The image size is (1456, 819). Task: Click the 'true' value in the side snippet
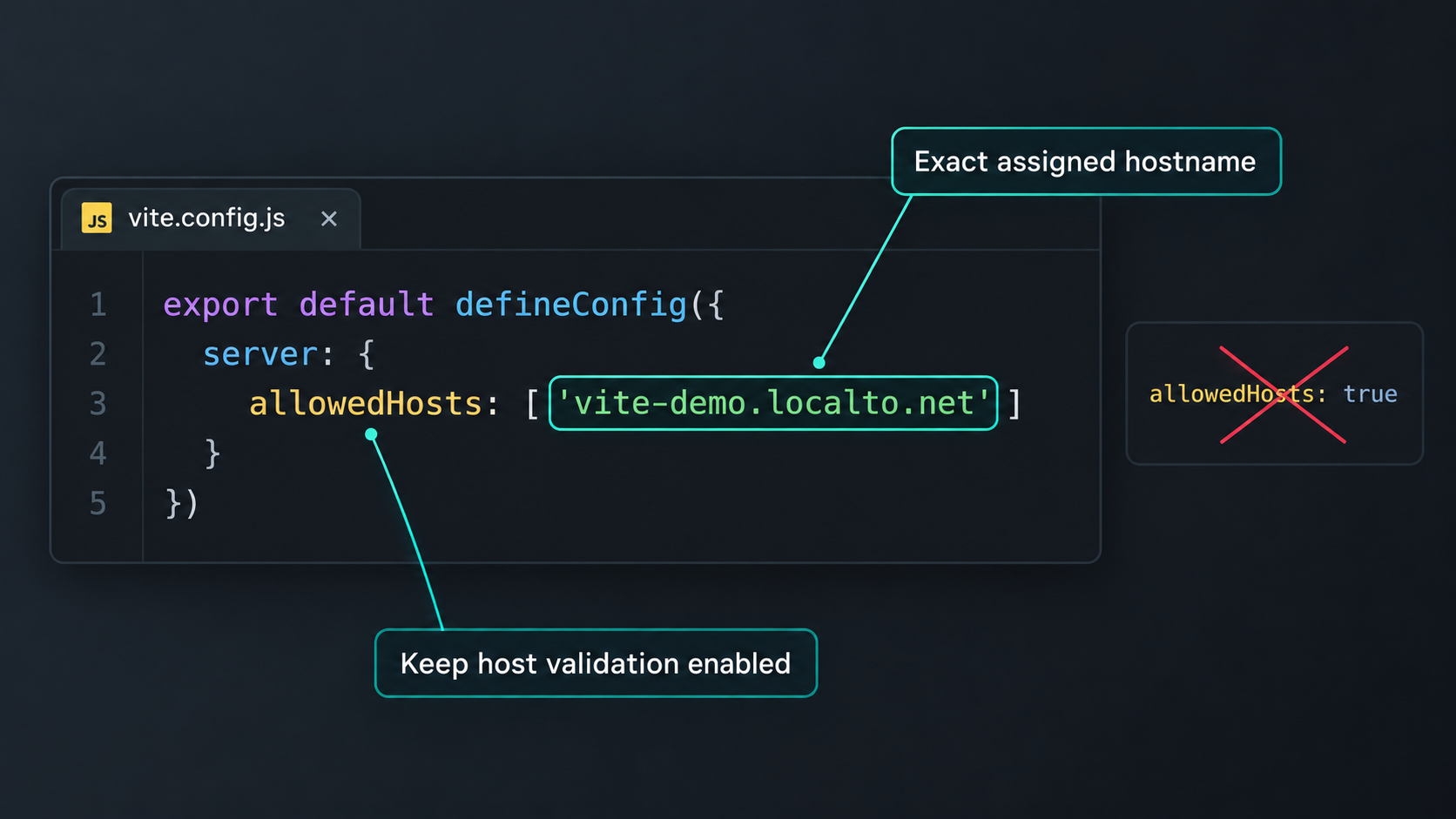click(x=1370, y=394)
